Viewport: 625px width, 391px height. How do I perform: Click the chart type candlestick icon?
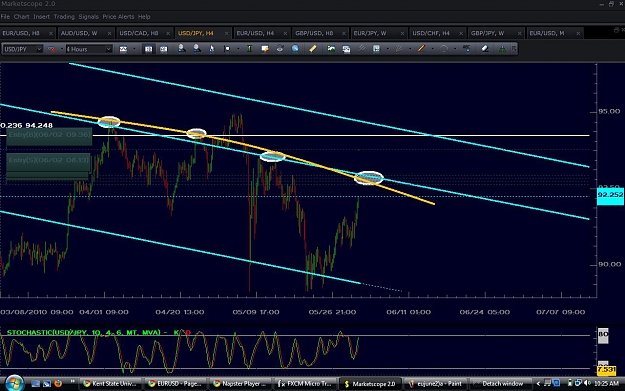coord(123,49)
